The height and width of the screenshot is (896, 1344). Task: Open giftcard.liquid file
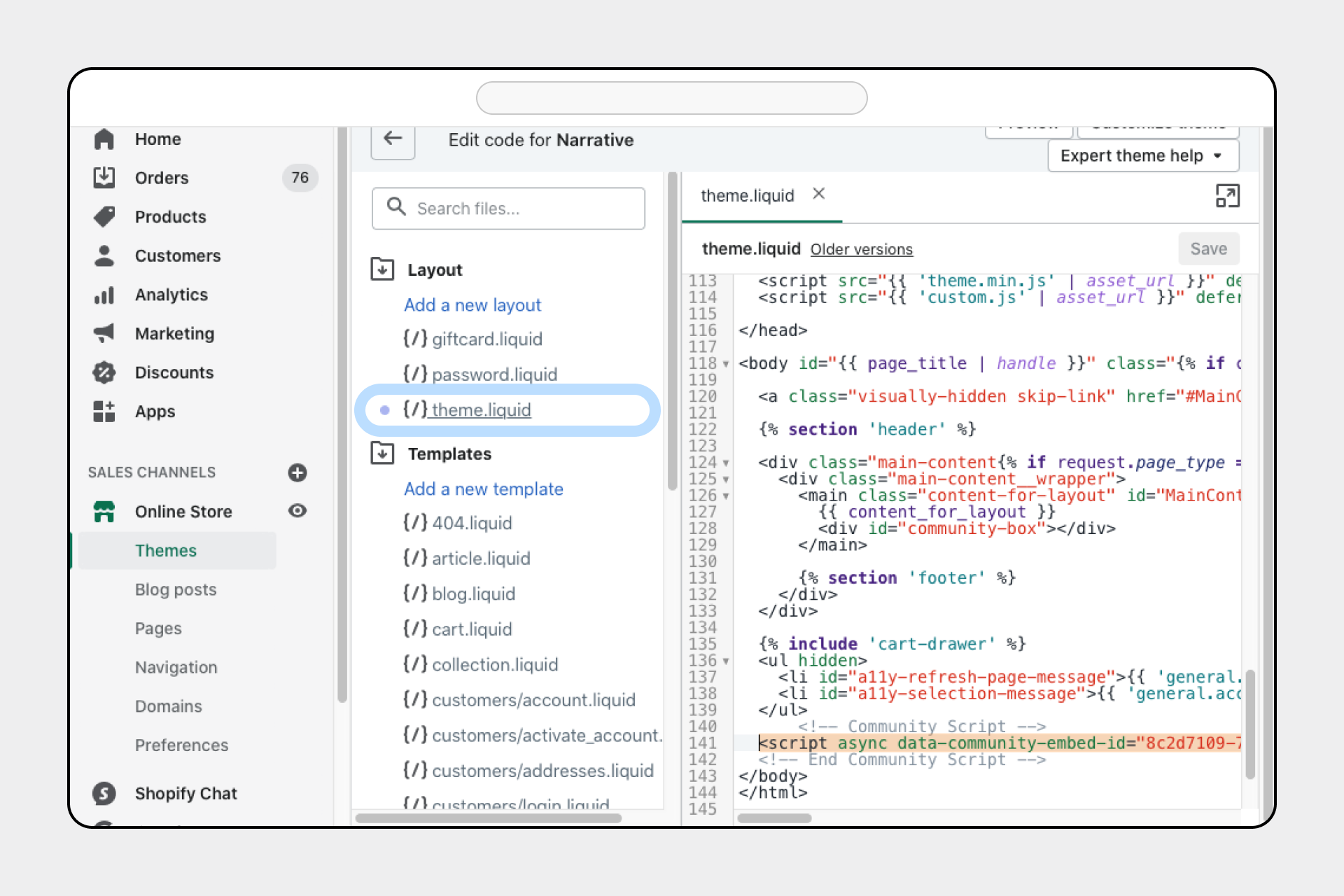(x=473, y=339)
